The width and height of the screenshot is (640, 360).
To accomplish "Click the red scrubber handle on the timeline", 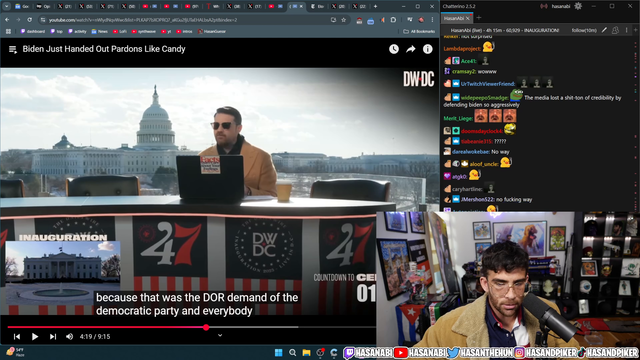I will (x=206, y=327).
